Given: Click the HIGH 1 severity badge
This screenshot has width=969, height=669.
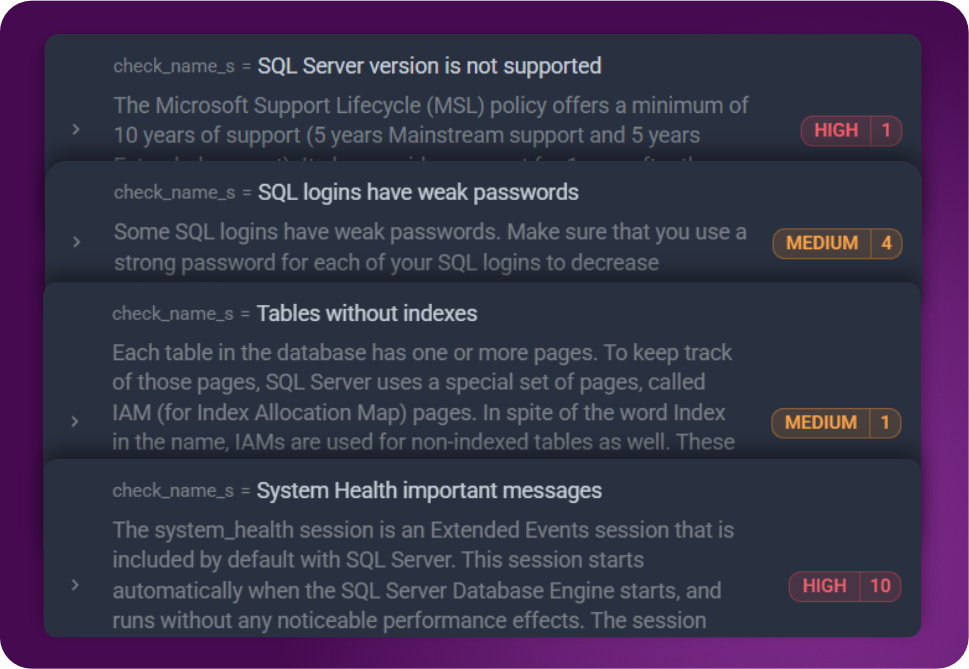Looking at the screenshot, I should point(851,130).
